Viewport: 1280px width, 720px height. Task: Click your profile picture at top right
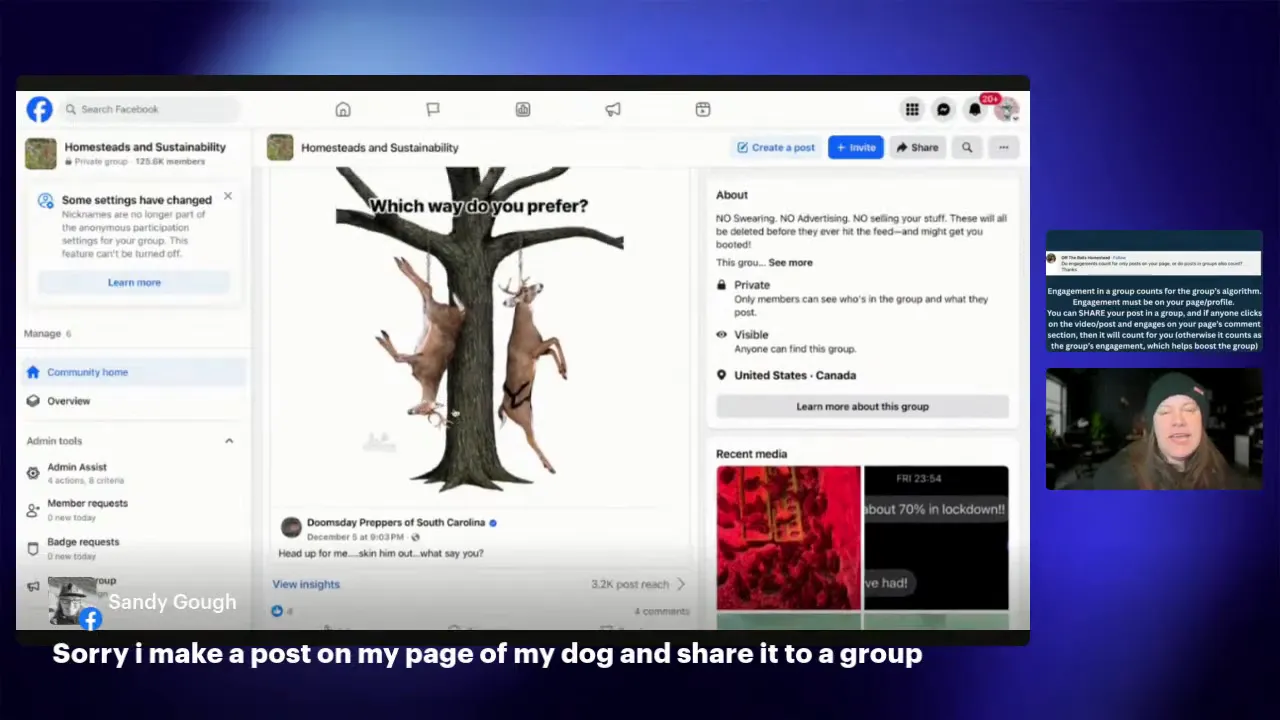[x=1007, y=109]
